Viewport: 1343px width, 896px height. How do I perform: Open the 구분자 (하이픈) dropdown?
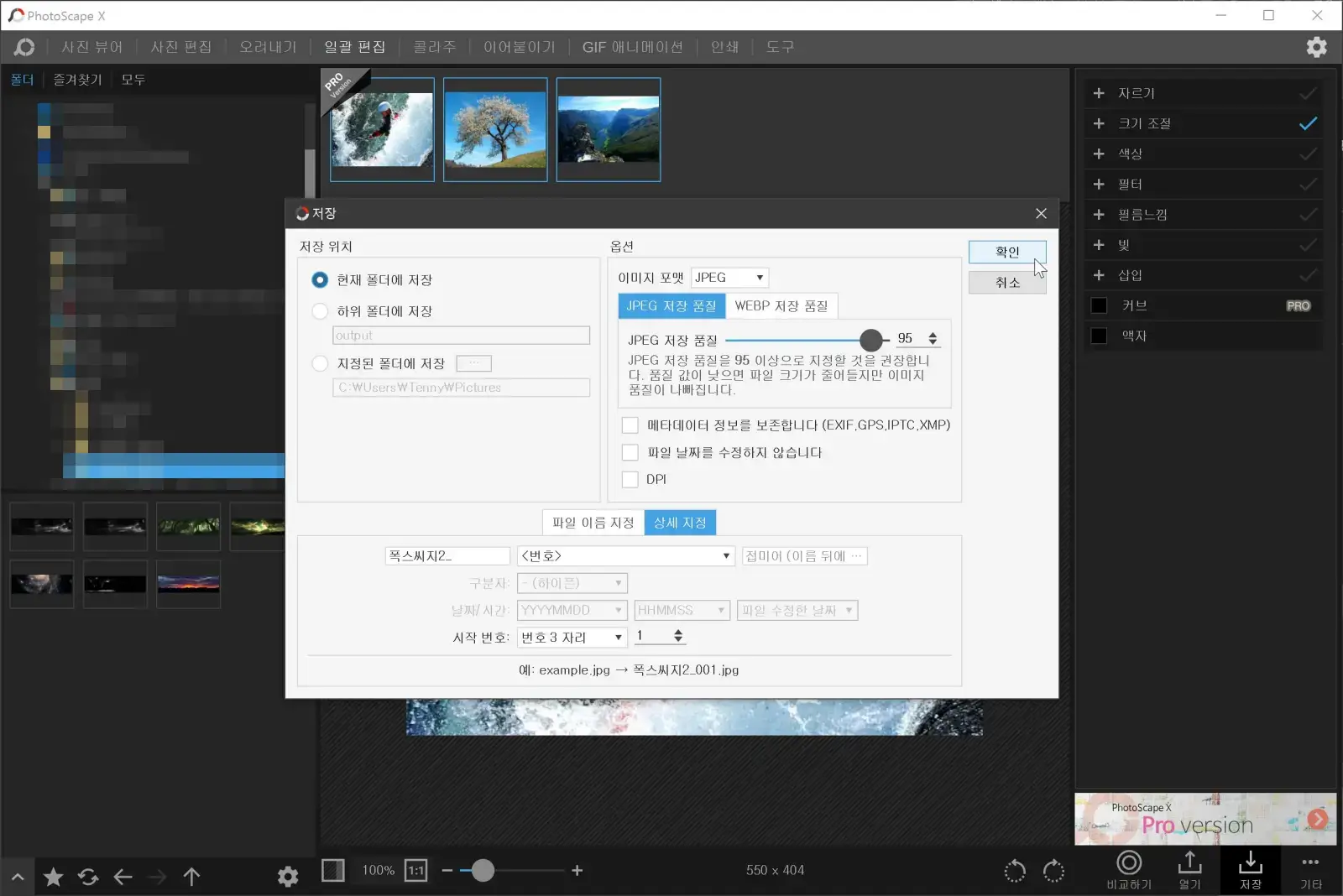click(572, 583)
